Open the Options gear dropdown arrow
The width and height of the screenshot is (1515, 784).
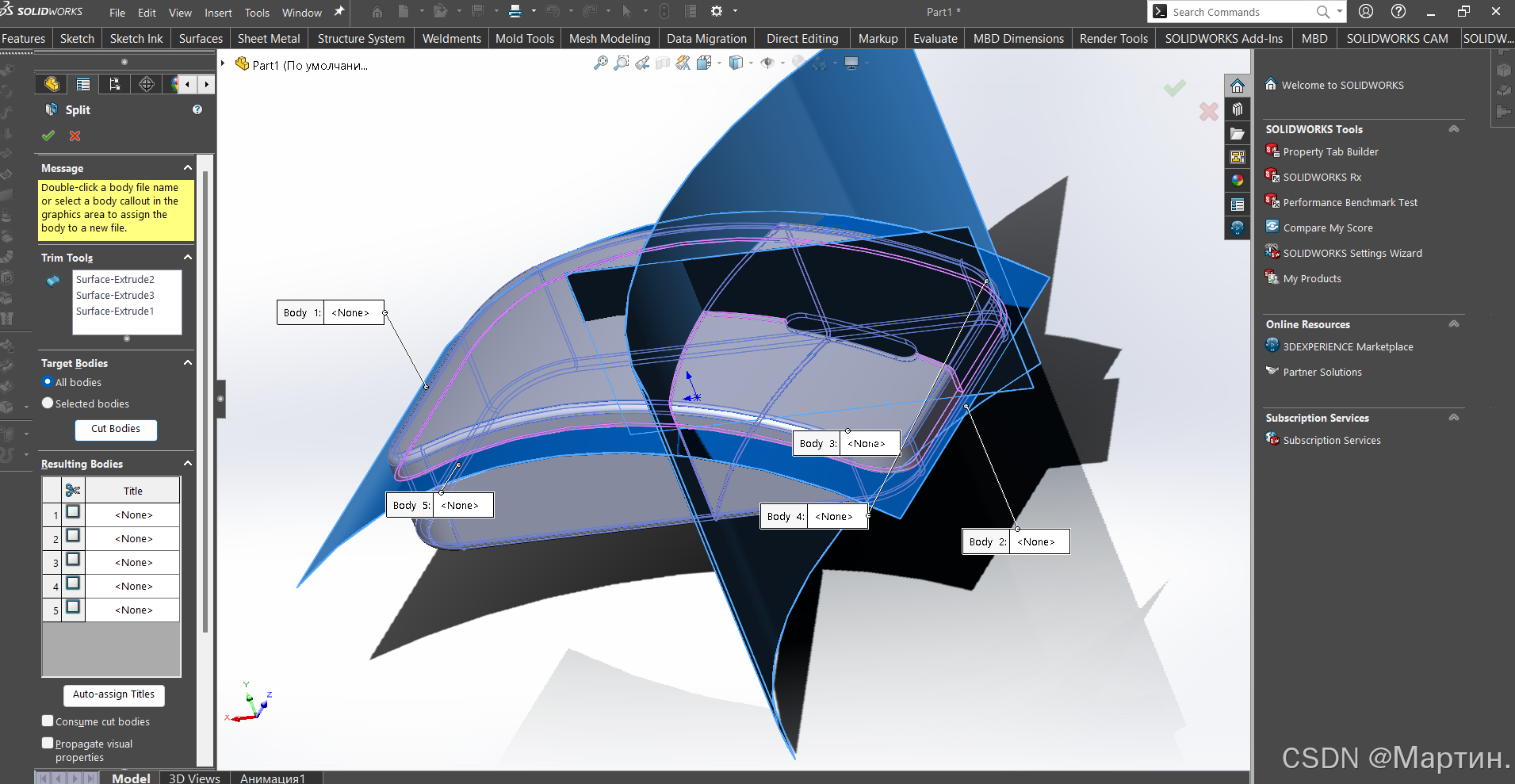tap(735, 11)
